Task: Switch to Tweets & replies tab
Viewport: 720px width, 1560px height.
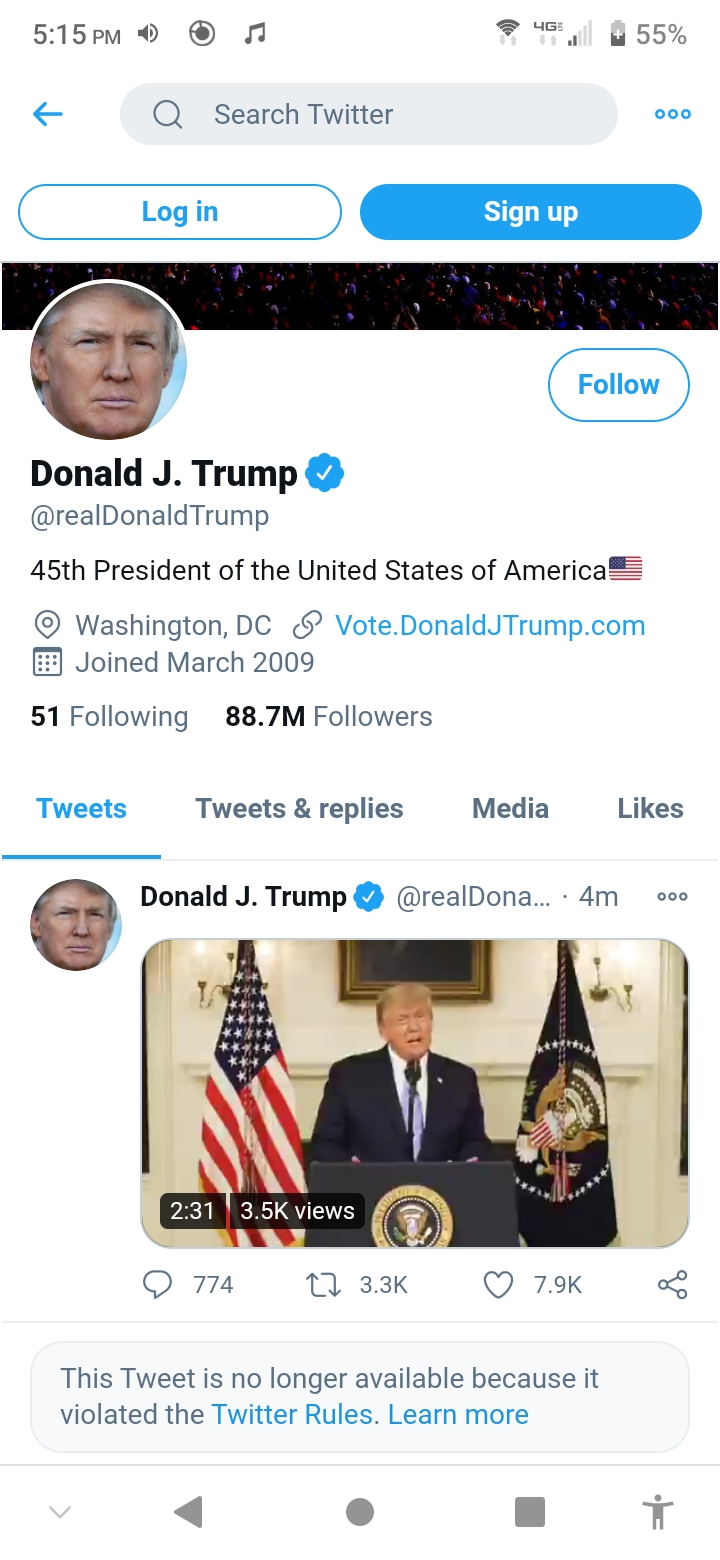Action: (x=299, y=809)
